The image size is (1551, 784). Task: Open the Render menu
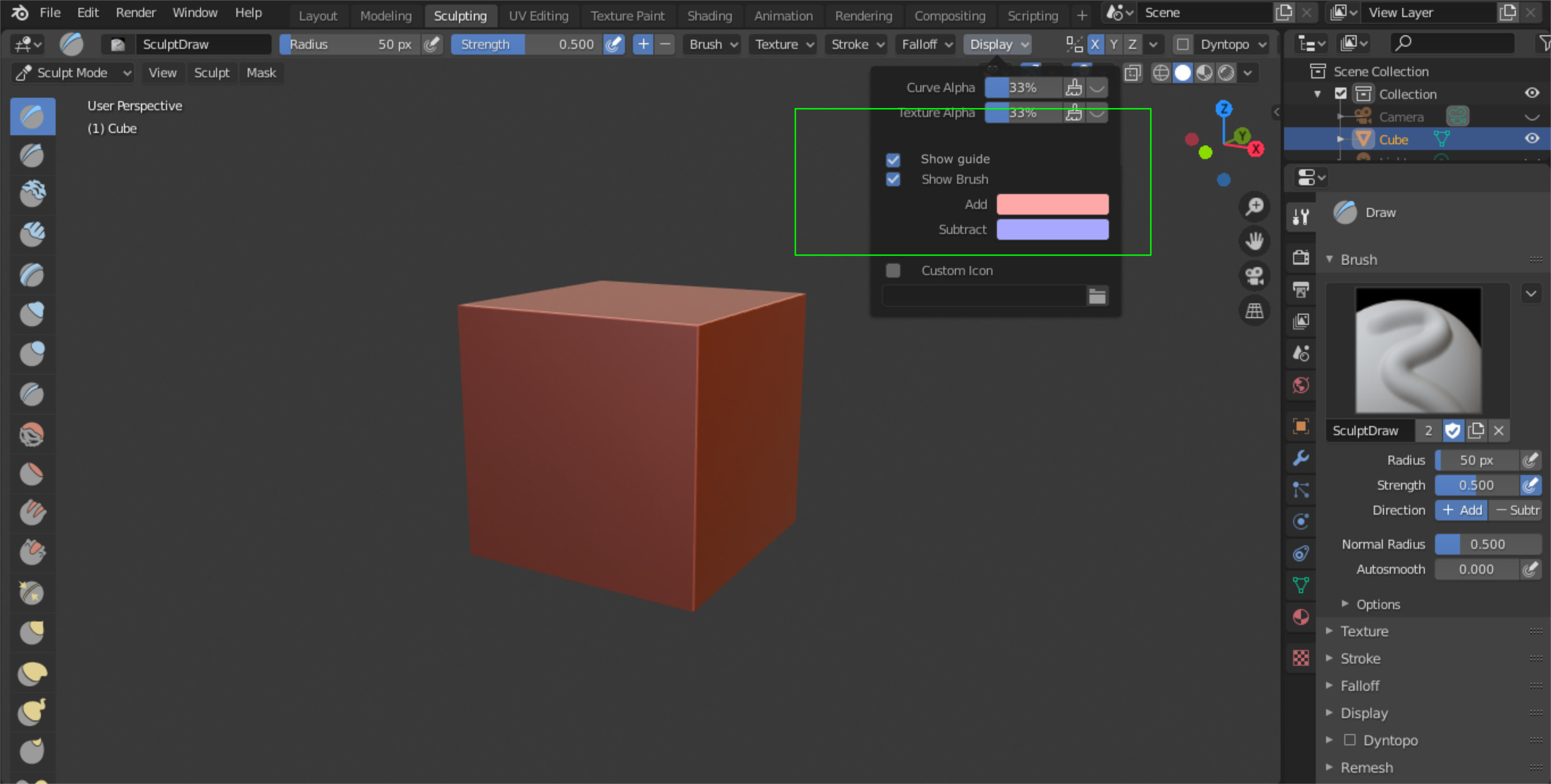tap(136, 13)
